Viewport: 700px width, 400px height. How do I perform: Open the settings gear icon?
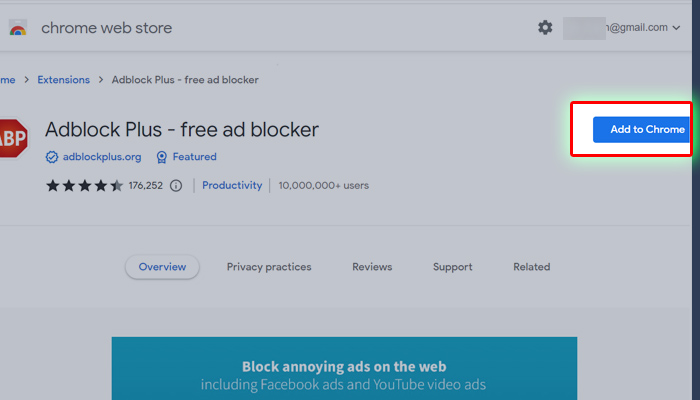click(x=545, y=28)
